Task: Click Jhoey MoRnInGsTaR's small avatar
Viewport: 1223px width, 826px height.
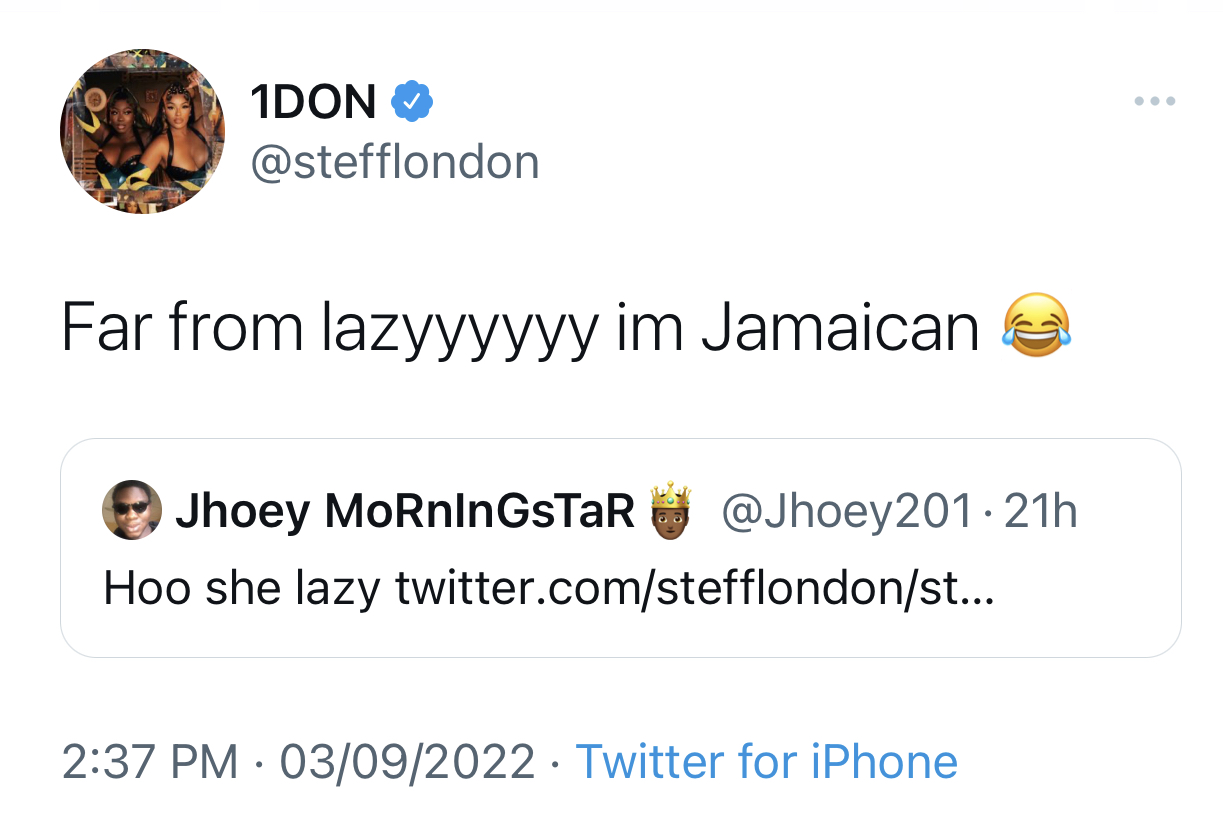Action: tap(132, 511)
